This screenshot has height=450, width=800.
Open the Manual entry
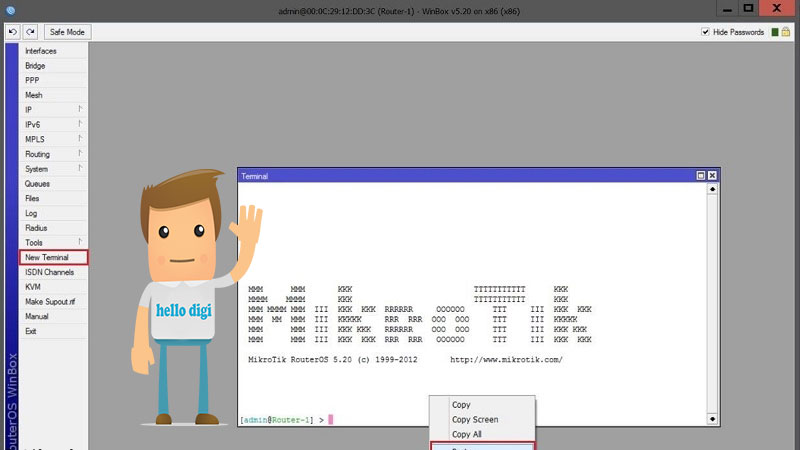coord(53,316)
